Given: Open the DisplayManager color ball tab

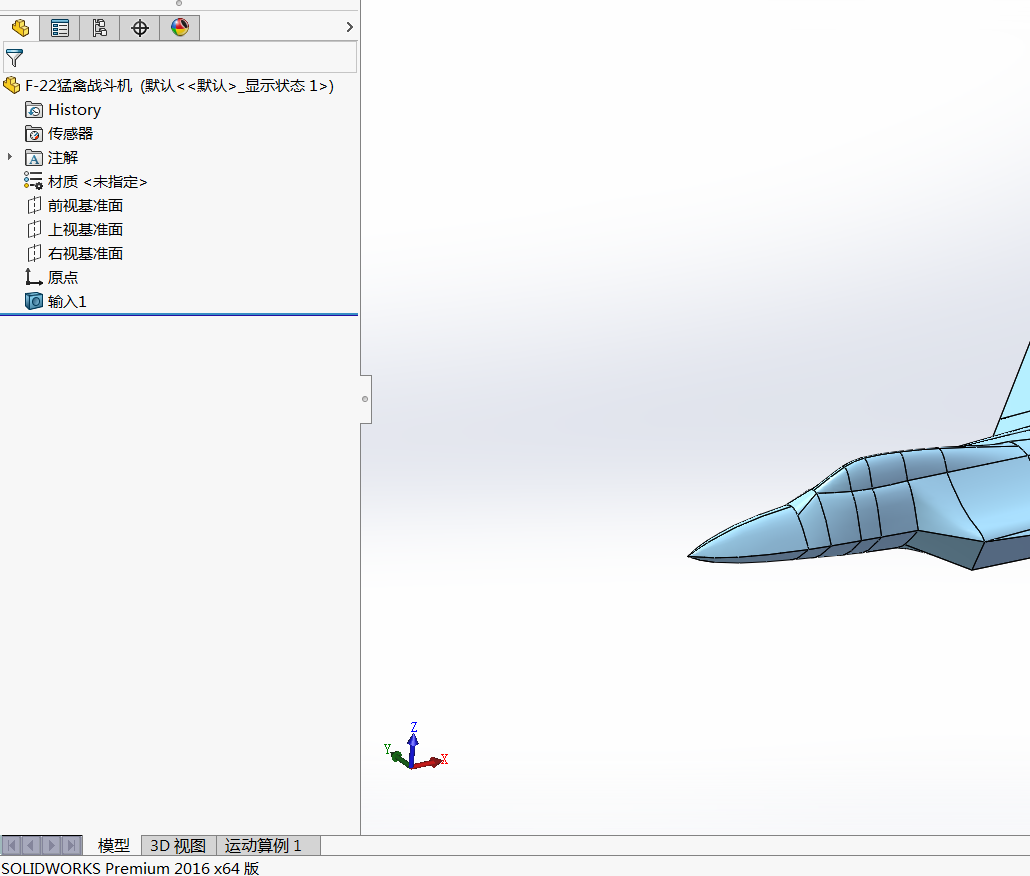Looking at the screenshot, I should click(x=180, y=28).
